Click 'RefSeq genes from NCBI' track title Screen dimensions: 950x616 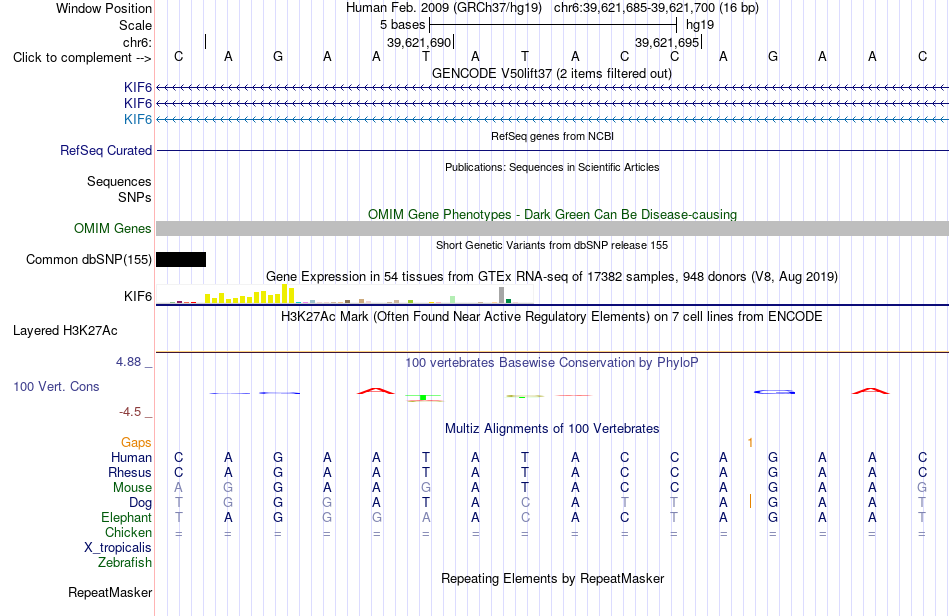tap(552, 136)
